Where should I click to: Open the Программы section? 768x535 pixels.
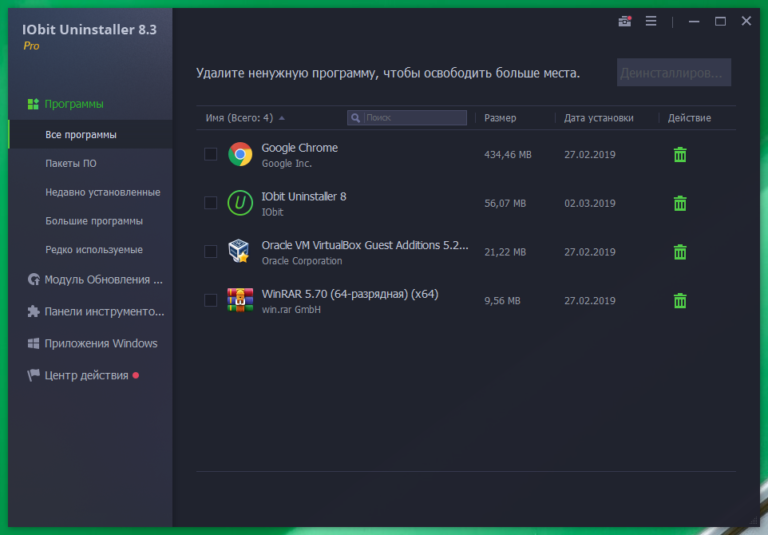[74, 104]
